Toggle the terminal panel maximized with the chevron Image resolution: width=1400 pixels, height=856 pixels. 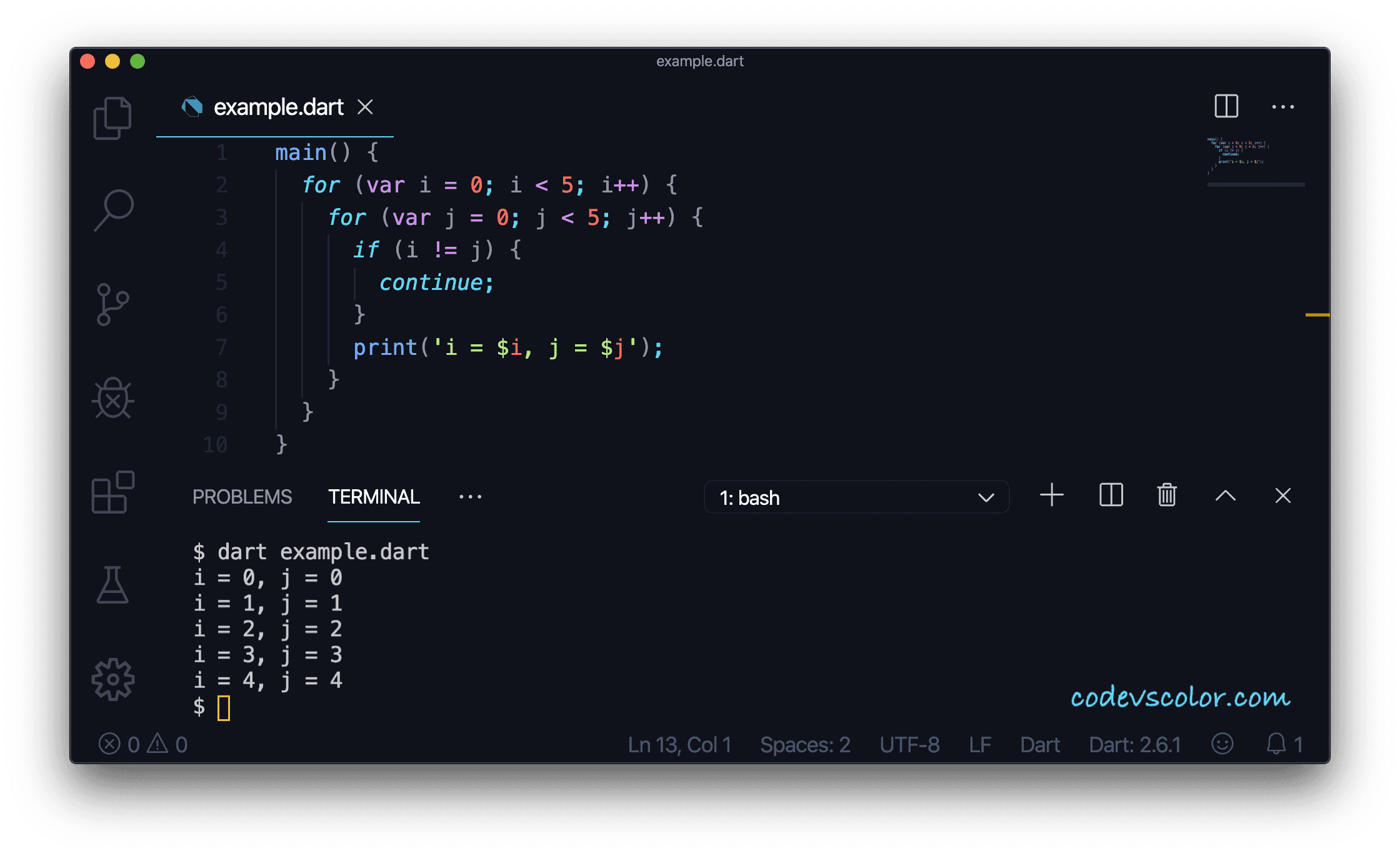click(1225, 495)
